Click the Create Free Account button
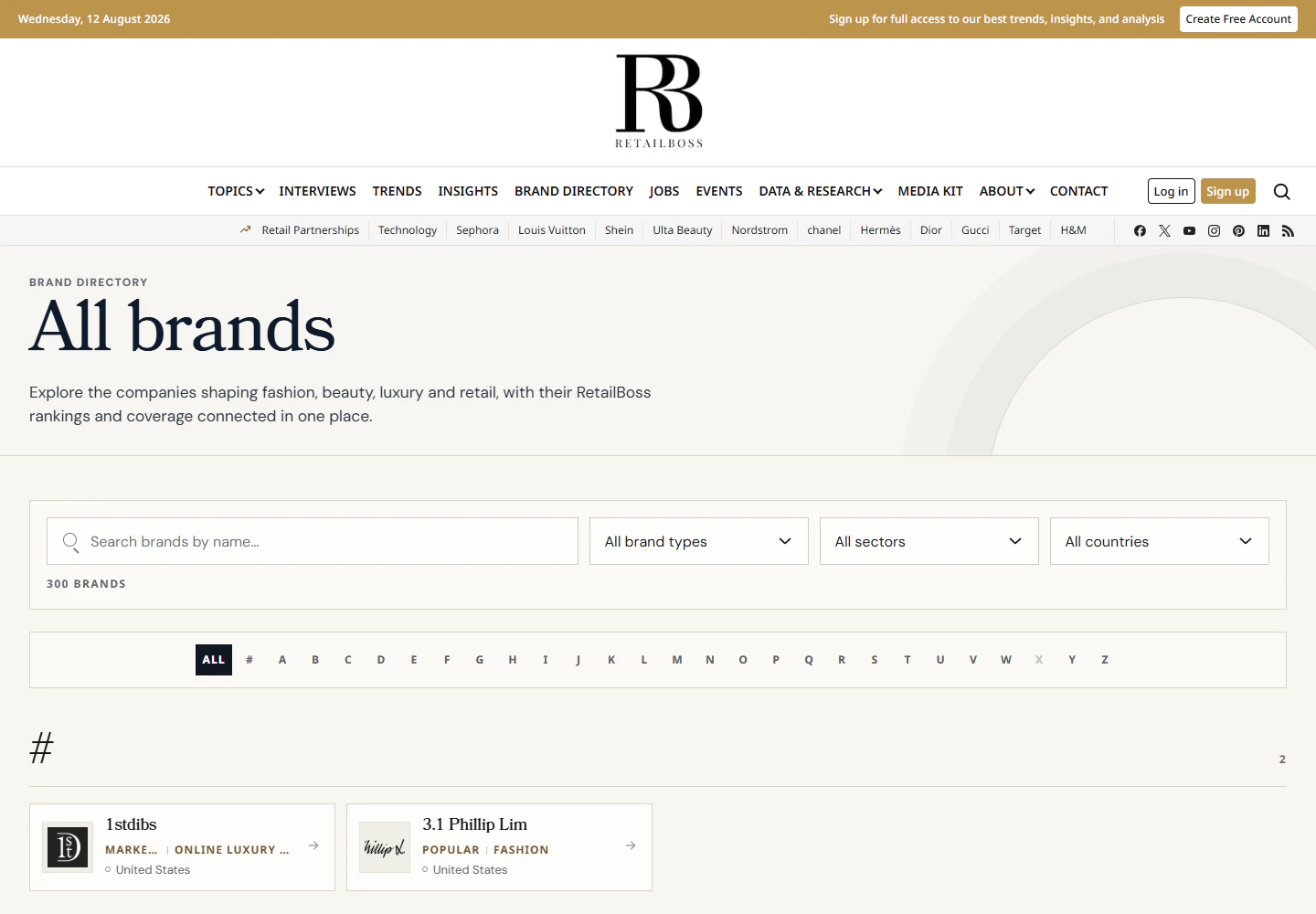 click(1238, 19)
